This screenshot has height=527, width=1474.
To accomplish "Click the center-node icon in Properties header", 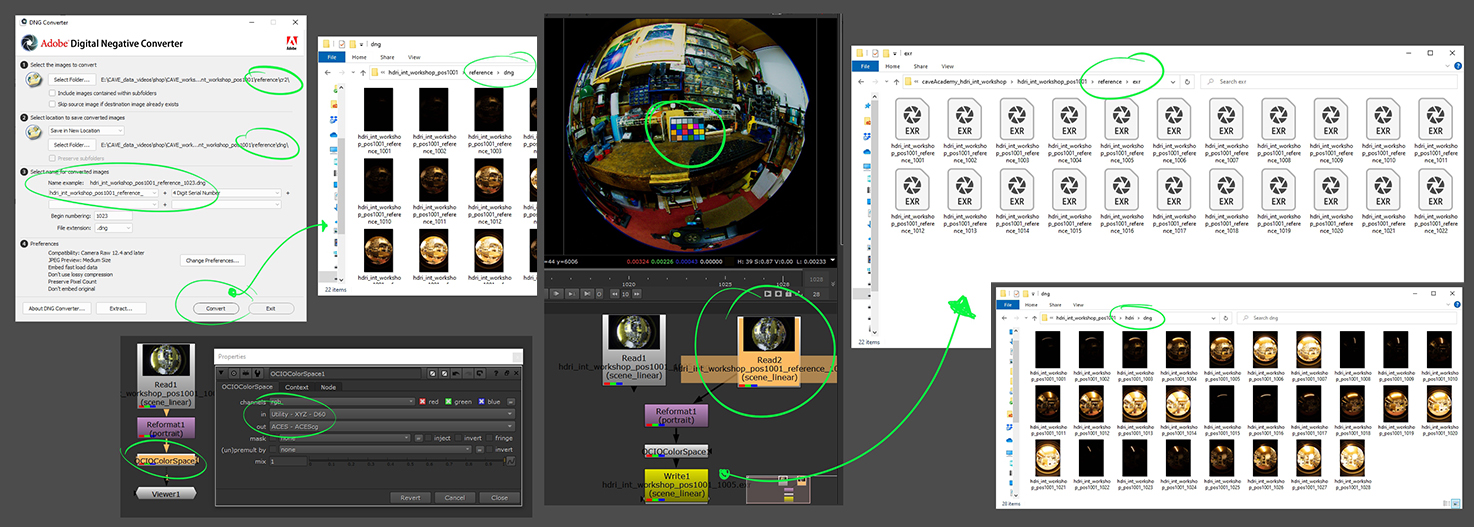I will coord(234,373).
